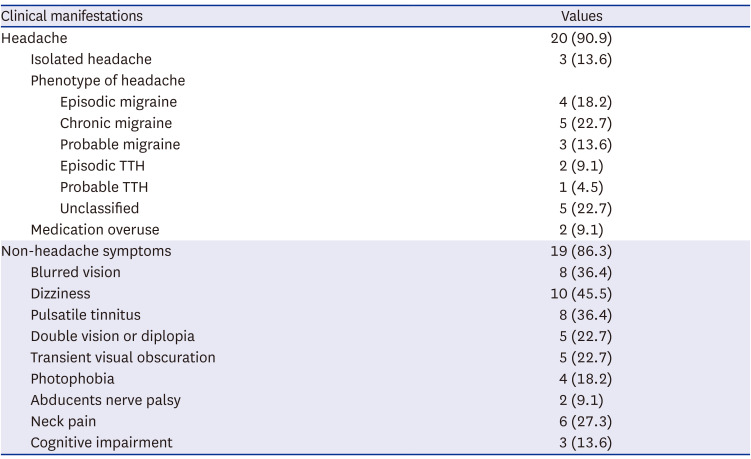This screenshot has height=459, width=751.
Task: Select the 'Unclassified' row label
Action: coord(99,208)
